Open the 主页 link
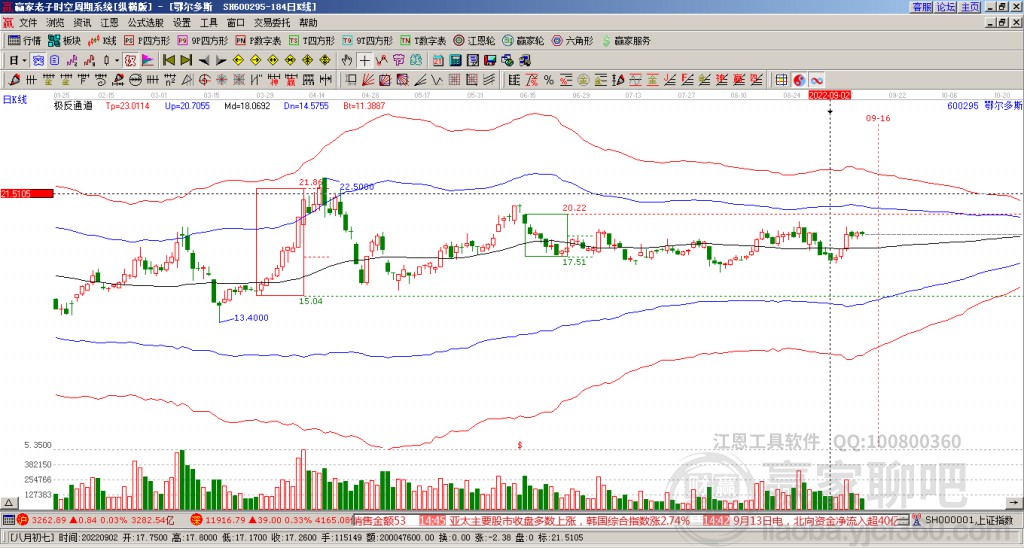This screenshot has height=548, width=1024. coord(970,7)
